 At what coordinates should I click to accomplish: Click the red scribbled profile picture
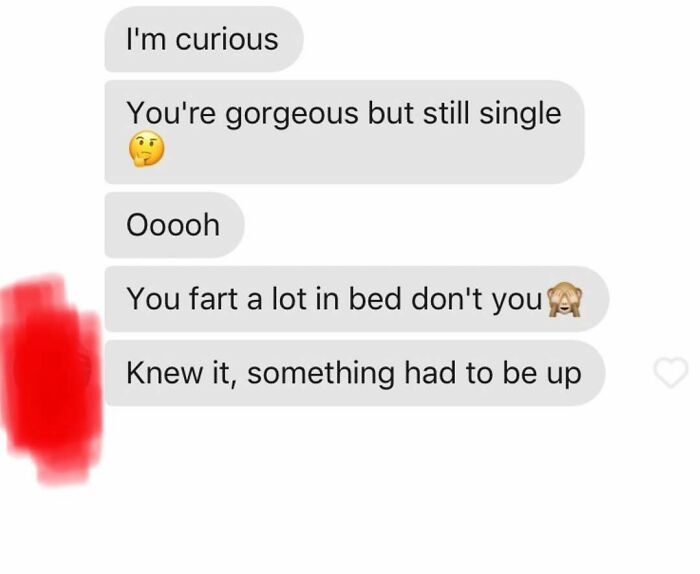click(x=51, y=379)
